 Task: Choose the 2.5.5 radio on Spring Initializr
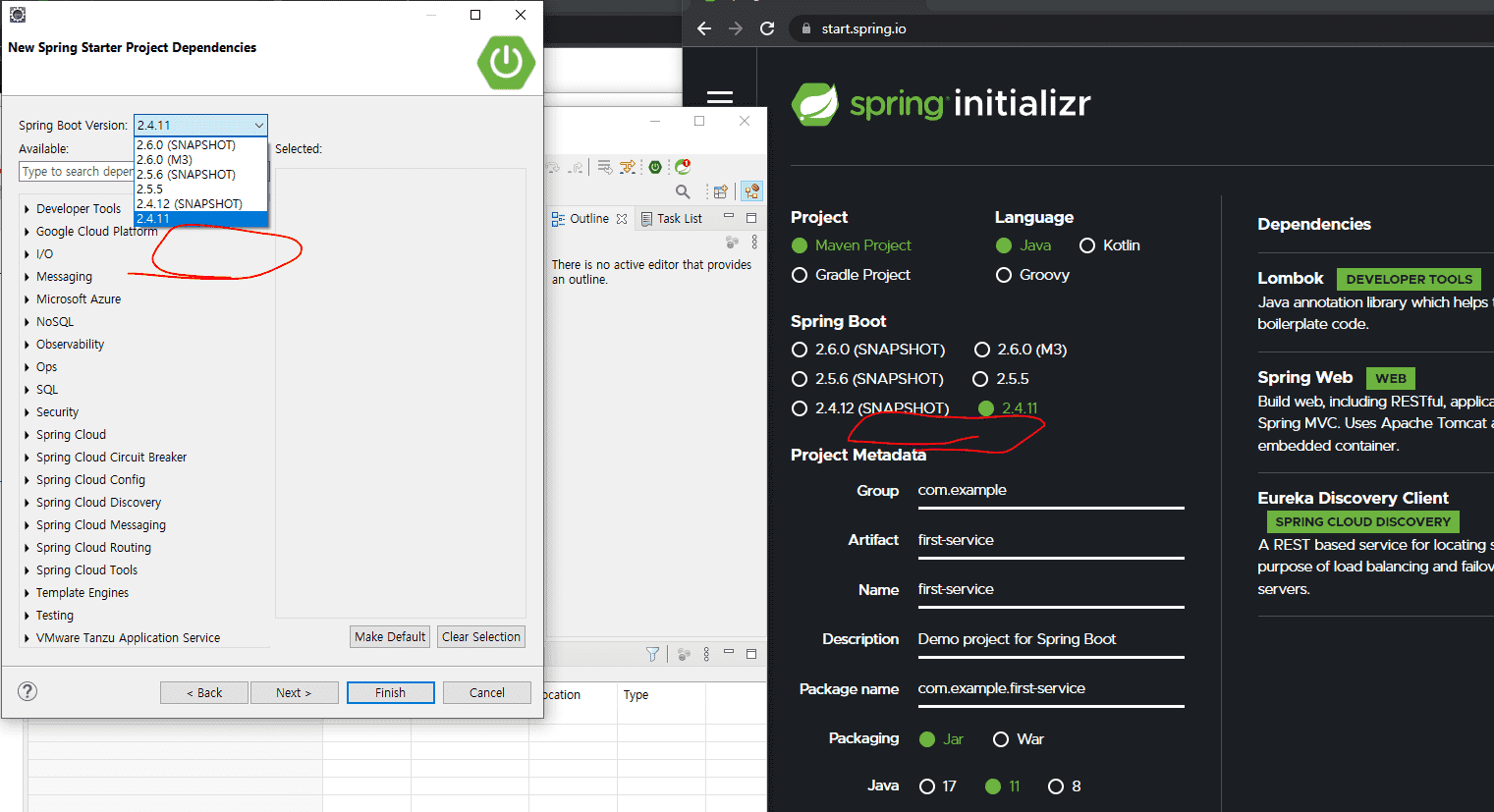(x=980, y=379)
